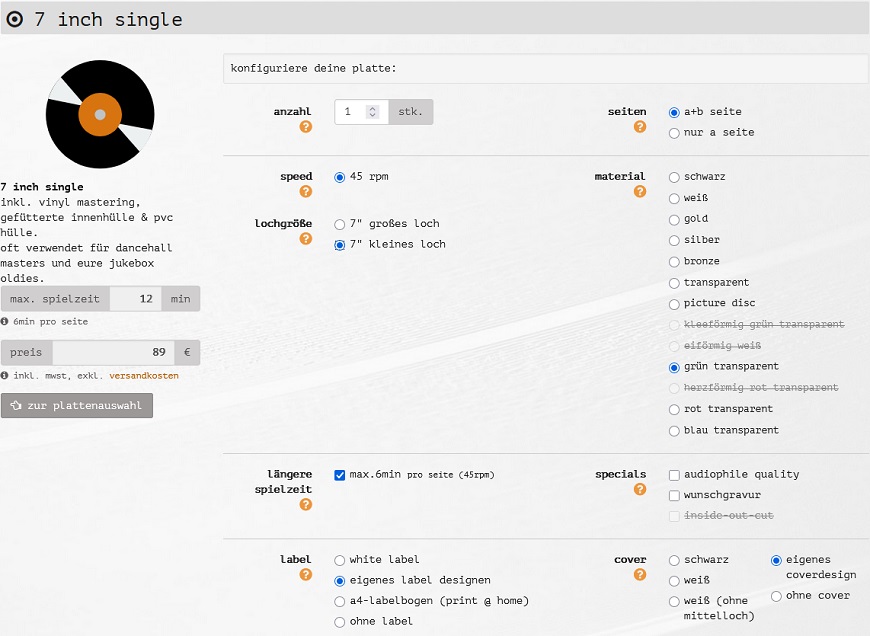870x636 pixels.
Task: Click the längere spielzeit help icon
Action: (306, 505)
